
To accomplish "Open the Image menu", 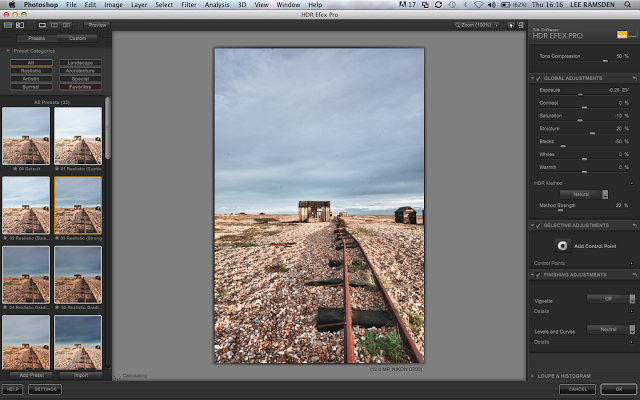I will coord(113,4).
